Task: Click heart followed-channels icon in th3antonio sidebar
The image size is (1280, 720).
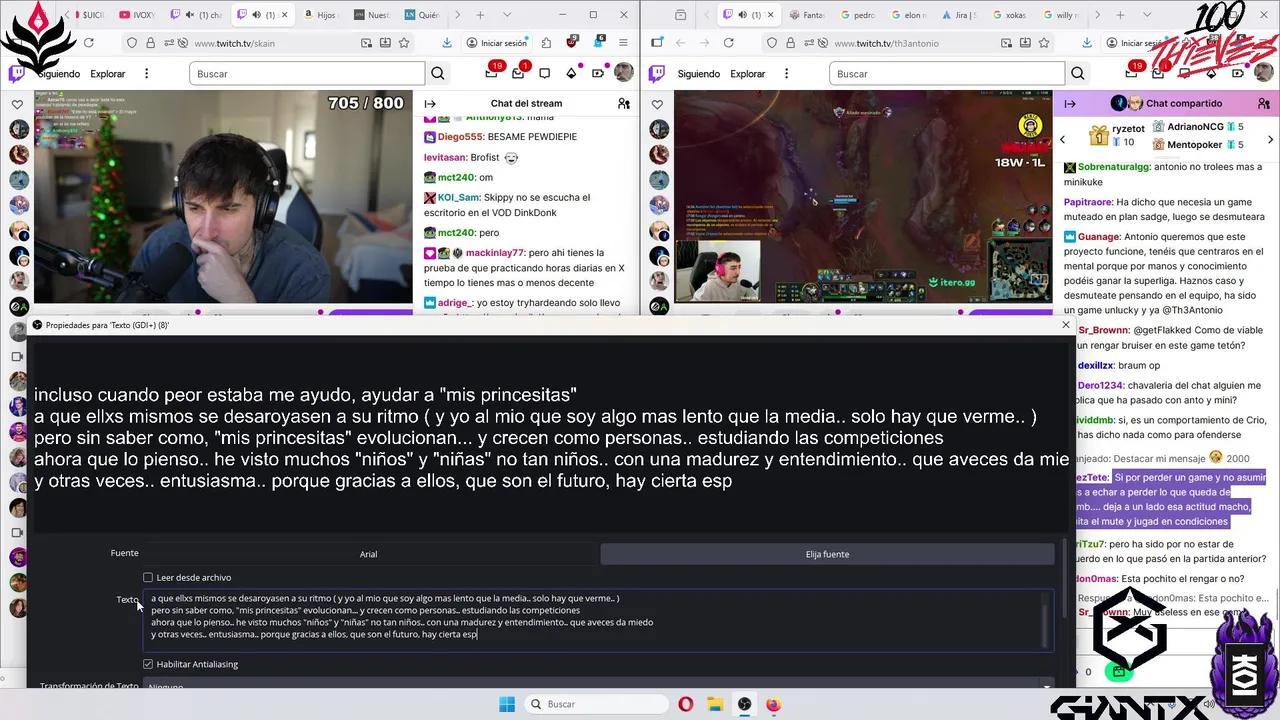Action: 657,104
